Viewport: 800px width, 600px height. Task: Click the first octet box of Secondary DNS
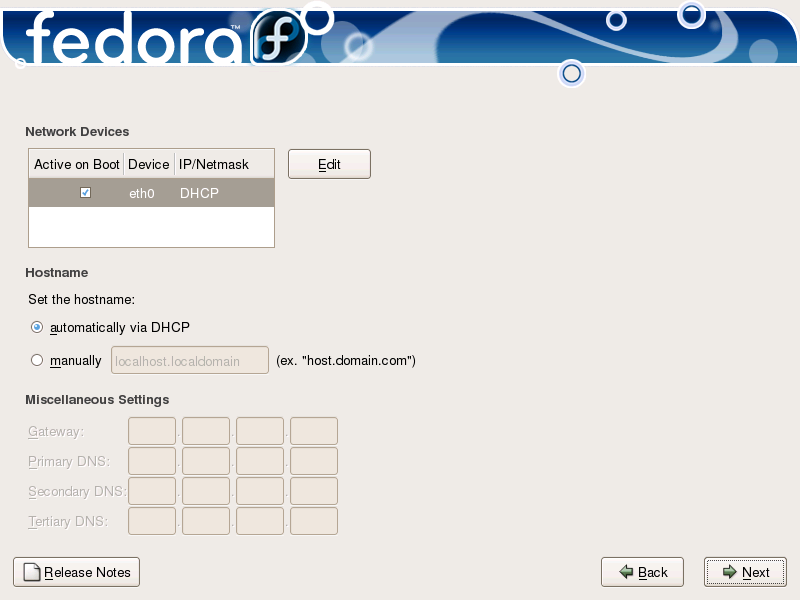point(152,491)
